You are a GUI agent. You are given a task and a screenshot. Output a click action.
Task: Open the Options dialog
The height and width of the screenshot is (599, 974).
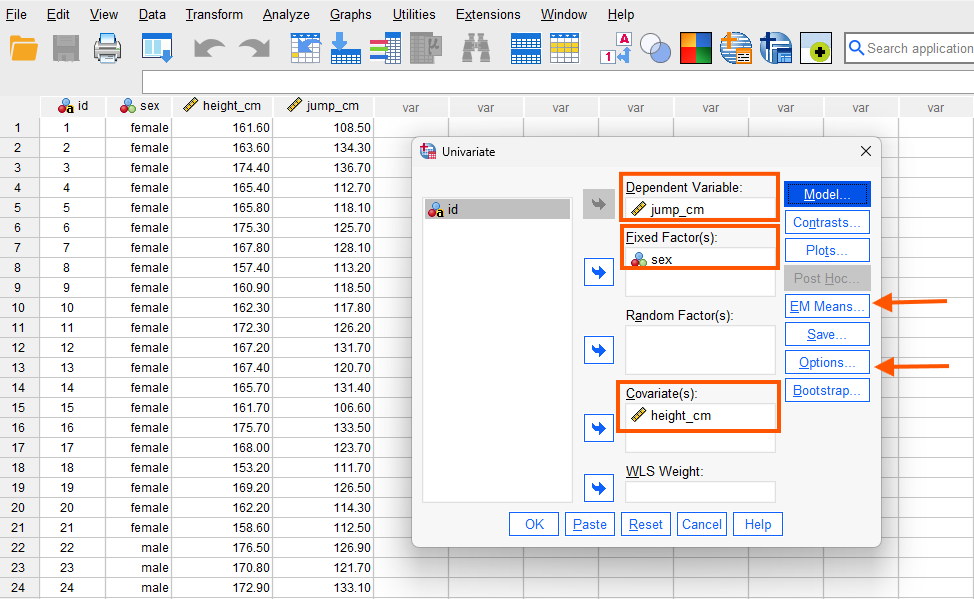(x=826, y=361)
